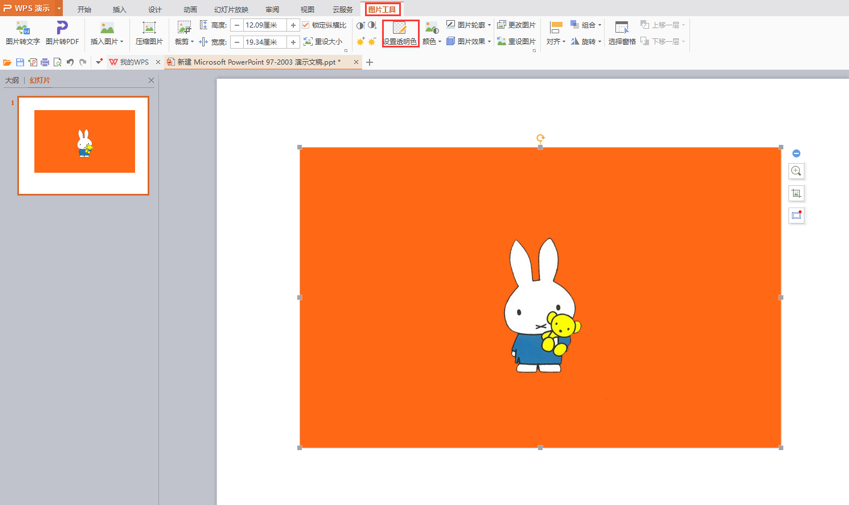Image resolution: width=849 pixels, height=505 pixels.
Task: Click the 宽度 width field showing 19.34厘米
Action: tap(265, 42)
